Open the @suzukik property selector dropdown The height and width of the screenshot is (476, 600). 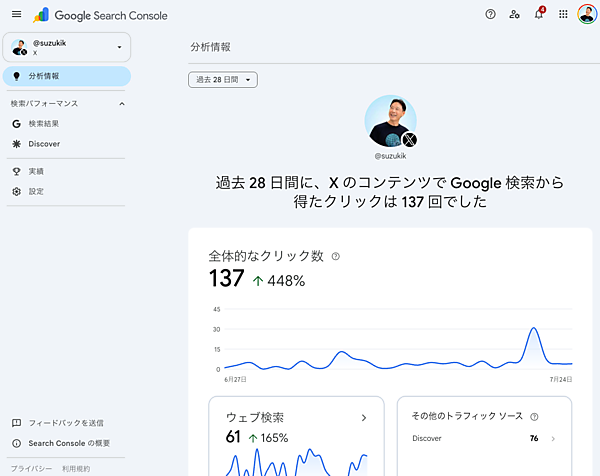point(67,47)
